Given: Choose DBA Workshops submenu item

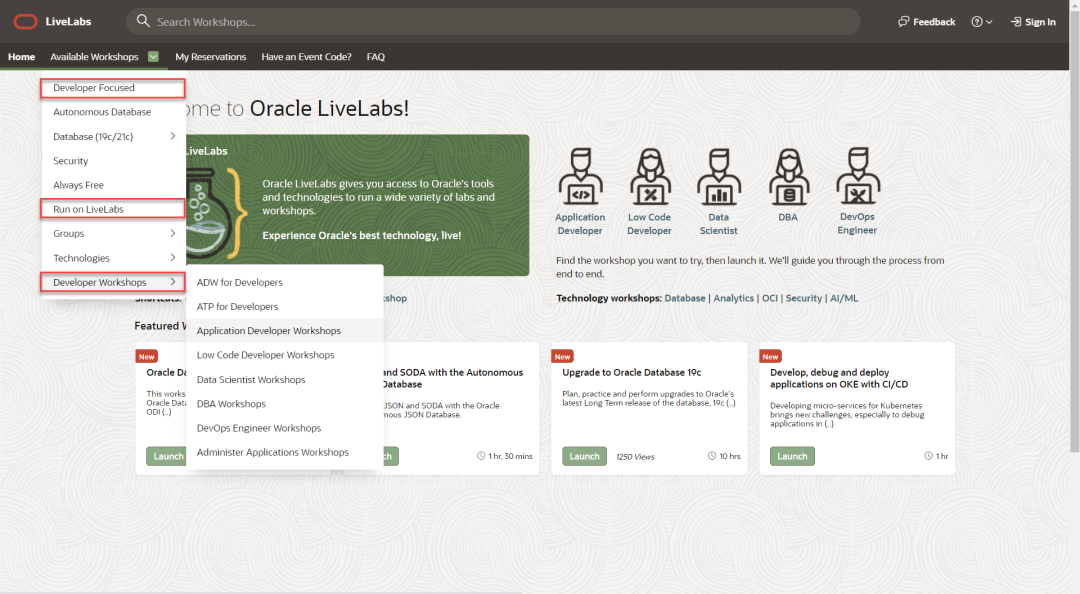Looking at the screenshot, I should pyautogui.click(x=284, y=404).
